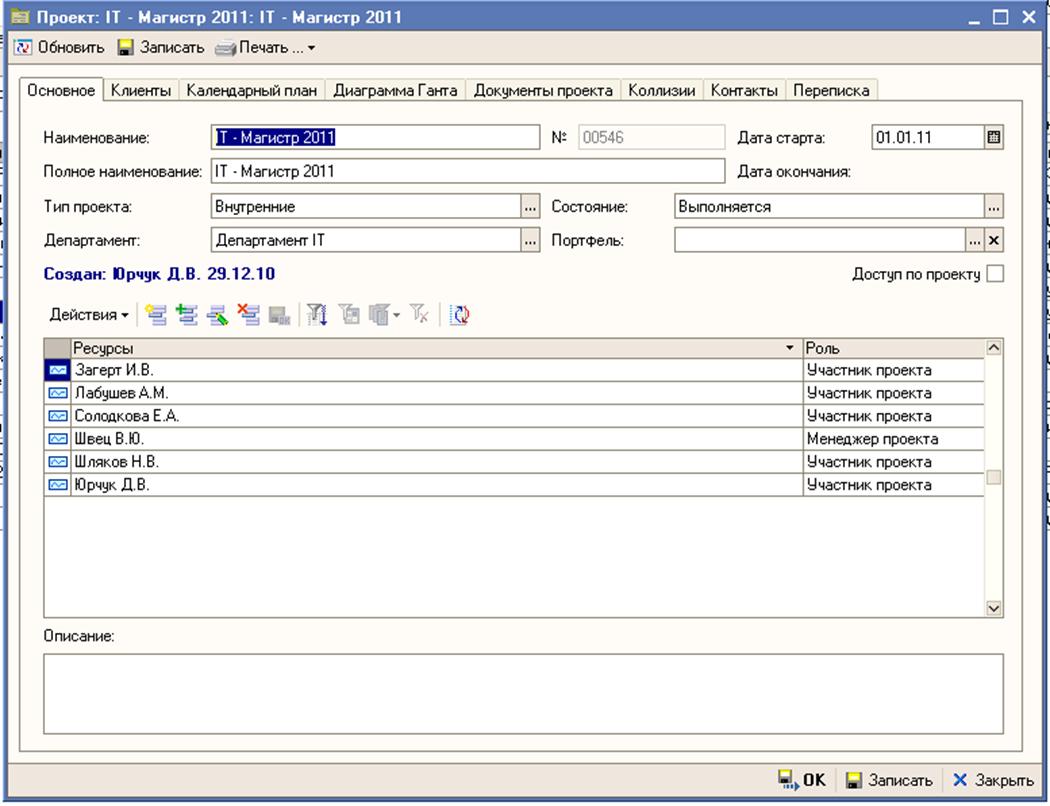Image resolution: width=1050 pixels, height=806 pixels.
Task: Click the greyed save-edit icon in resources toolbar
Action: click(x=279, y=314)
